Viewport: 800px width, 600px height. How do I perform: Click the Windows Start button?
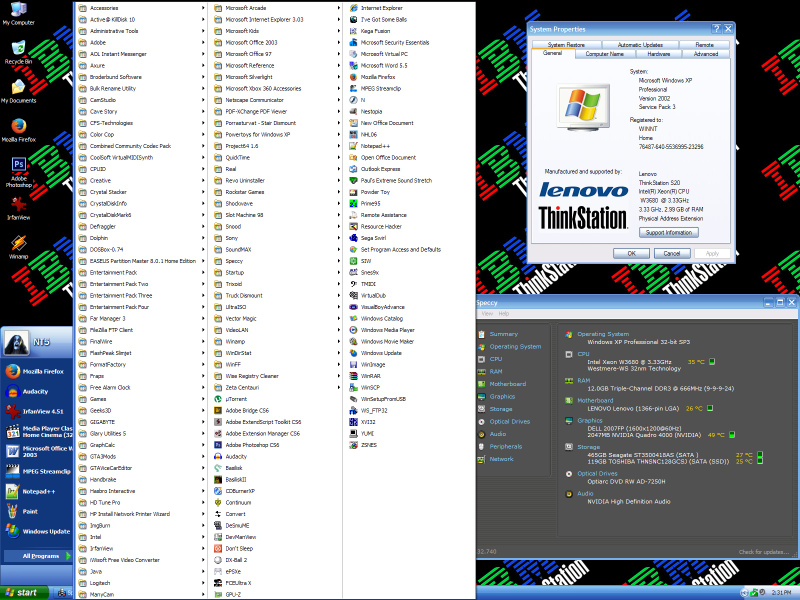24,593
